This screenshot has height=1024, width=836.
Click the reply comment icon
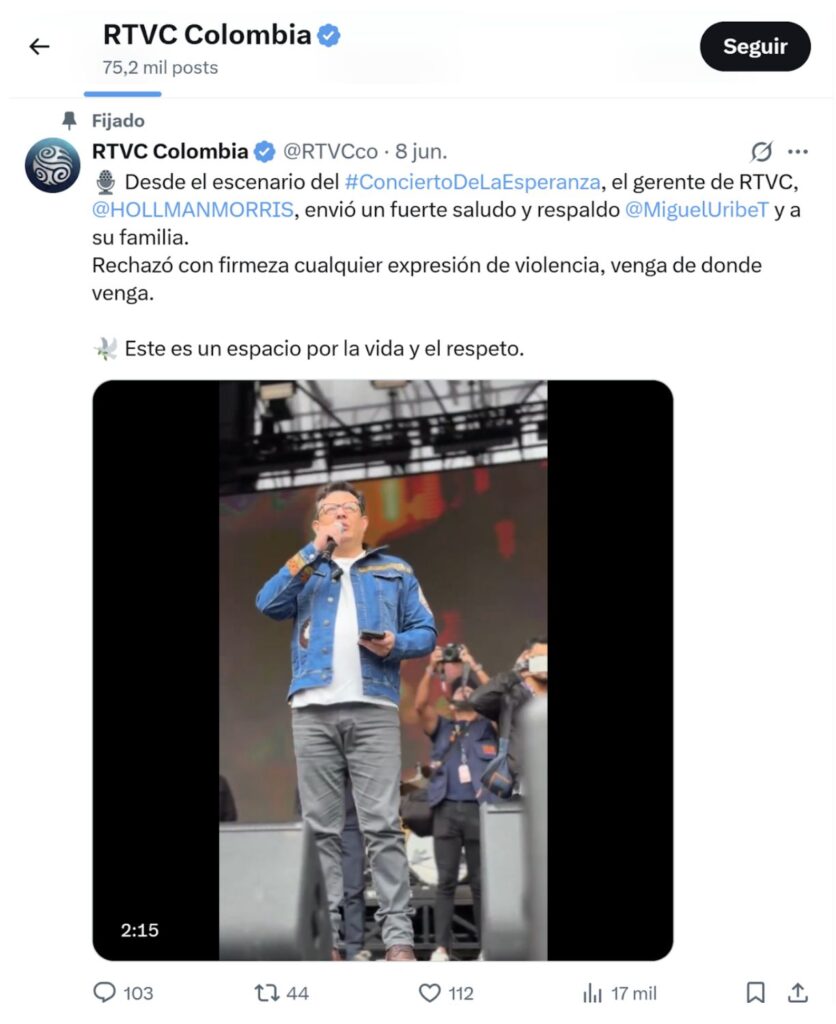point(105,992)
